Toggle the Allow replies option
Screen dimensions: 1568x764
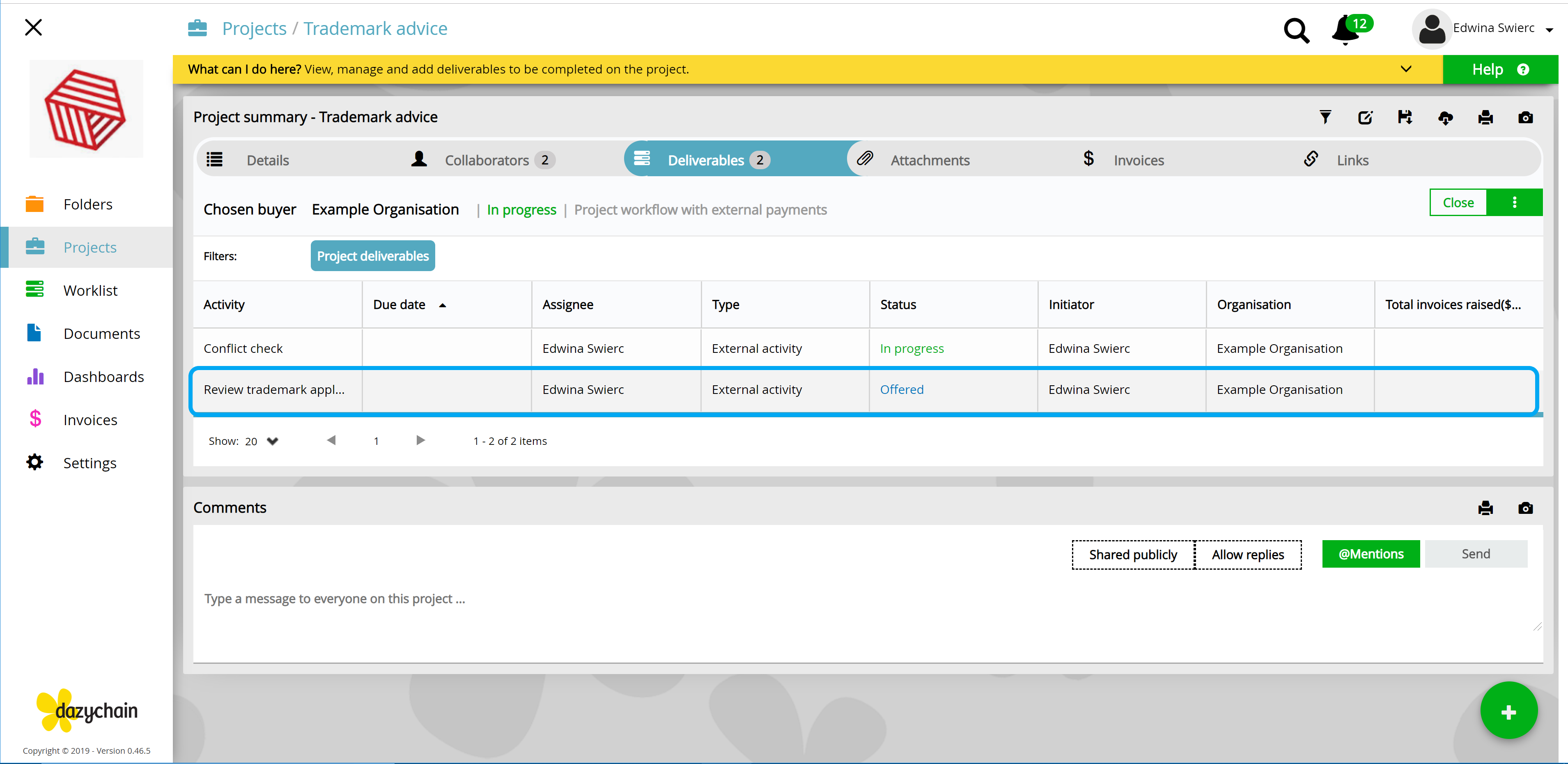[x=1248, y=555]
